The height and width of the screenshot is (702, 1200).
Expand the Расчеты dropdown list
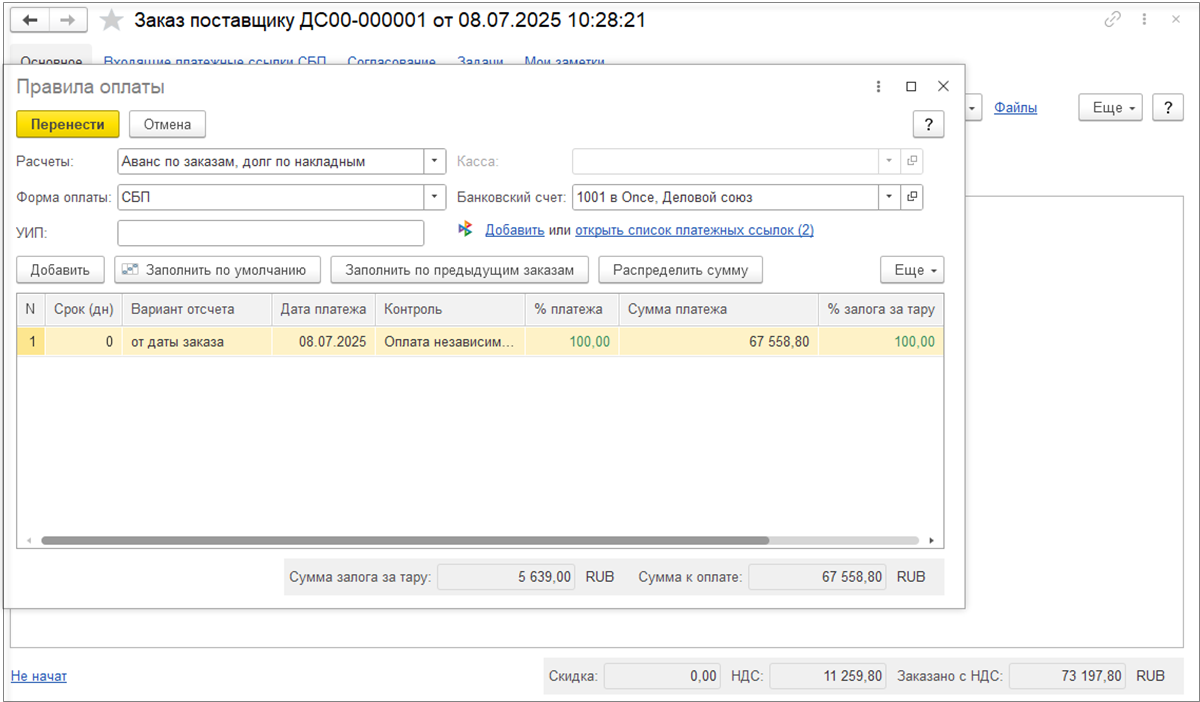435,161
